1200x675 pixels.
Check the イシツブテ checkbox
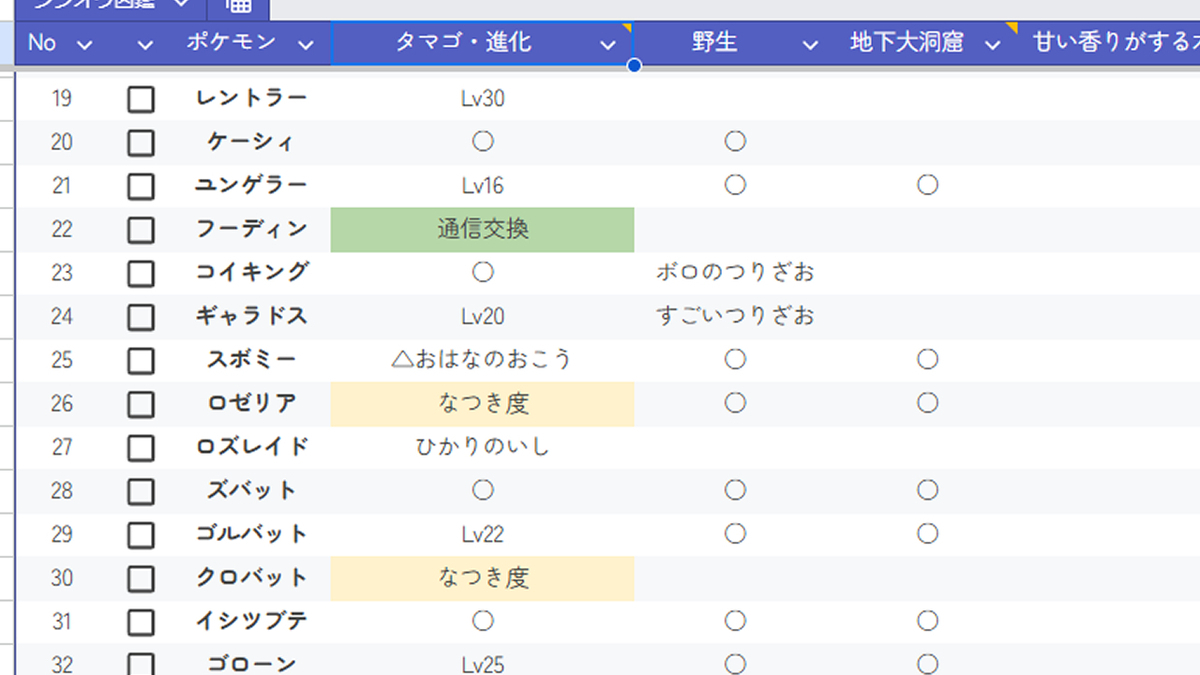click(x=141, y=622)
